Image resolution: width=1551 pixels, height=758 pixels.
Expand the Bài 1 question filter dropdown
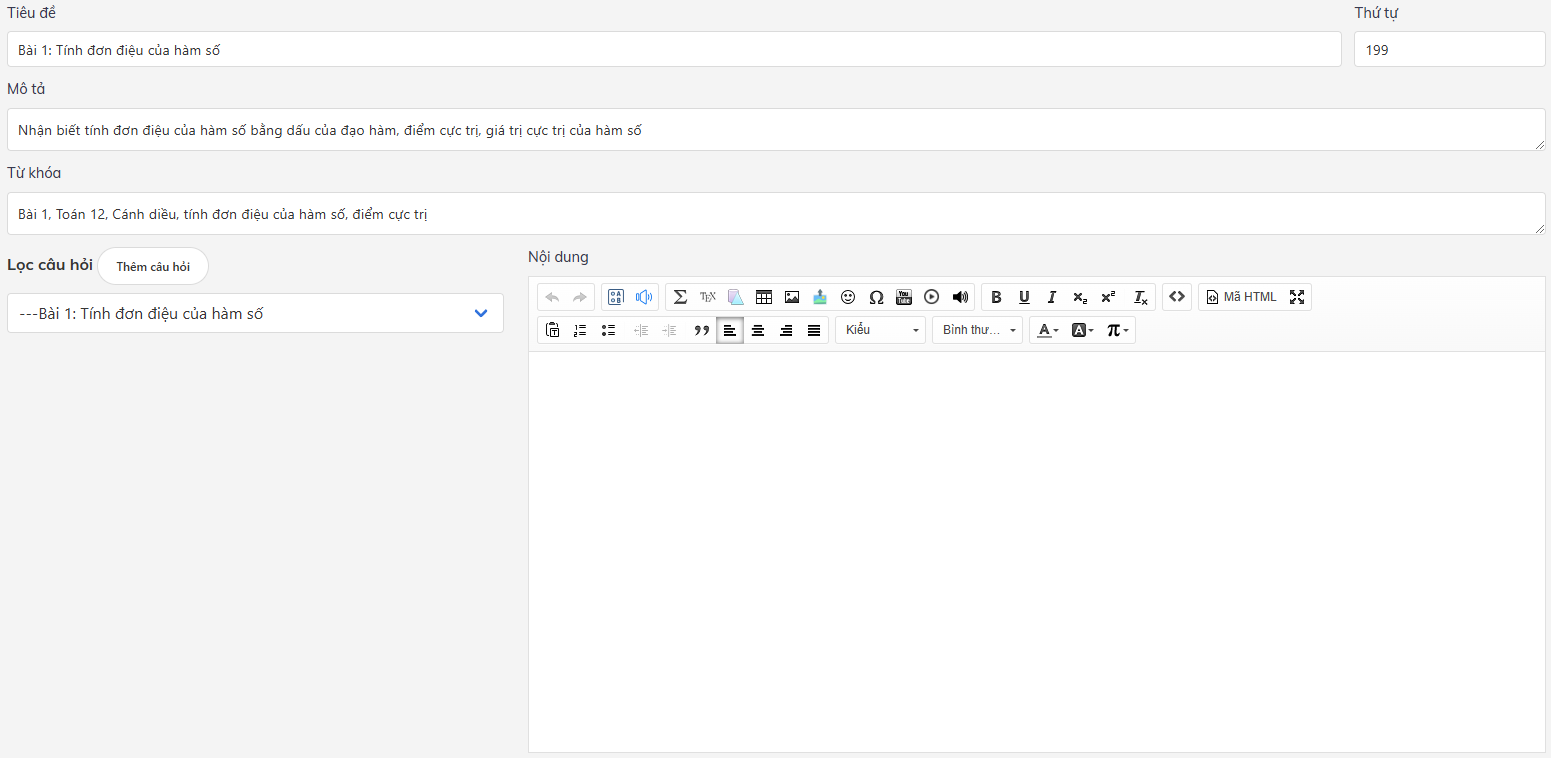pyautogui.click(x=255, y=313)
